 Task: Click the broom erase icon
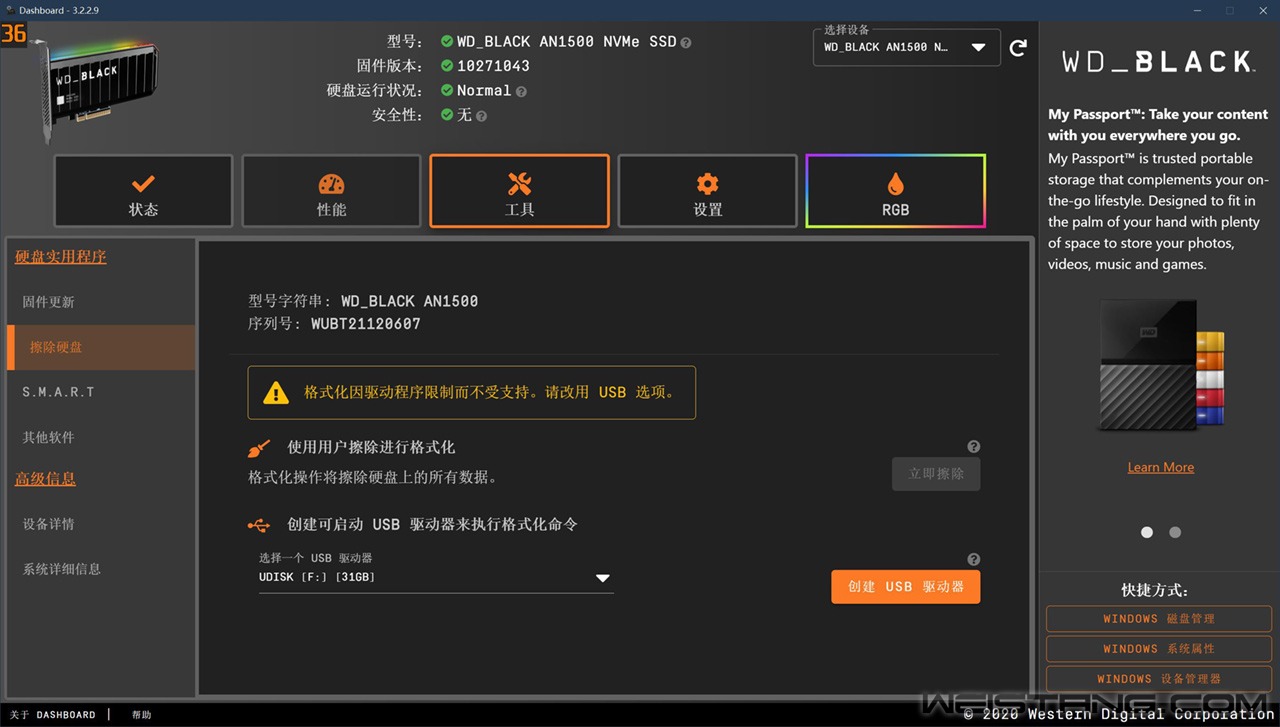click(259, 448)
